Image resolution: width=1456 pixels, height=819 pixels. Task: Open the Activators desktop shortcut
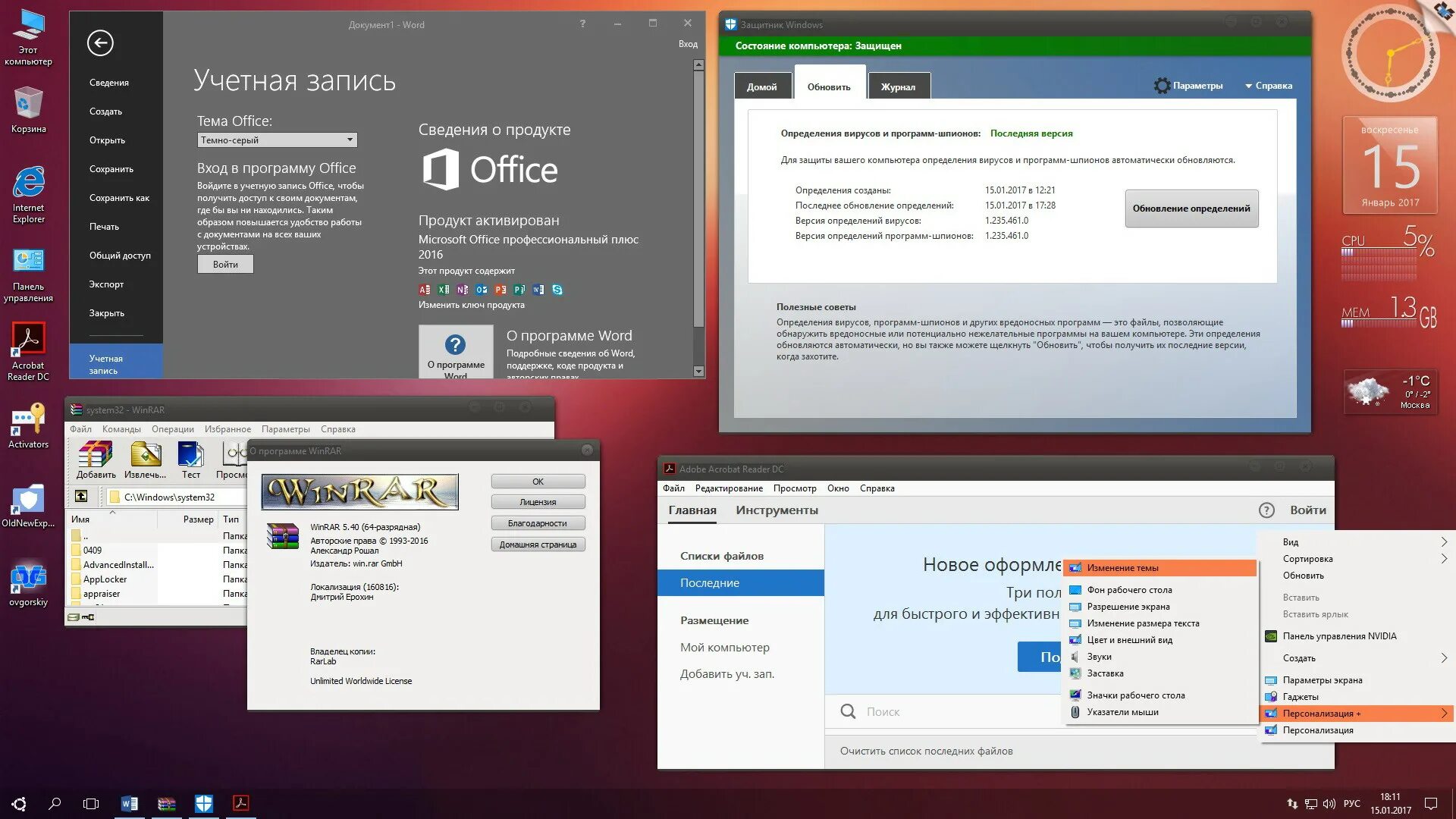28,426
